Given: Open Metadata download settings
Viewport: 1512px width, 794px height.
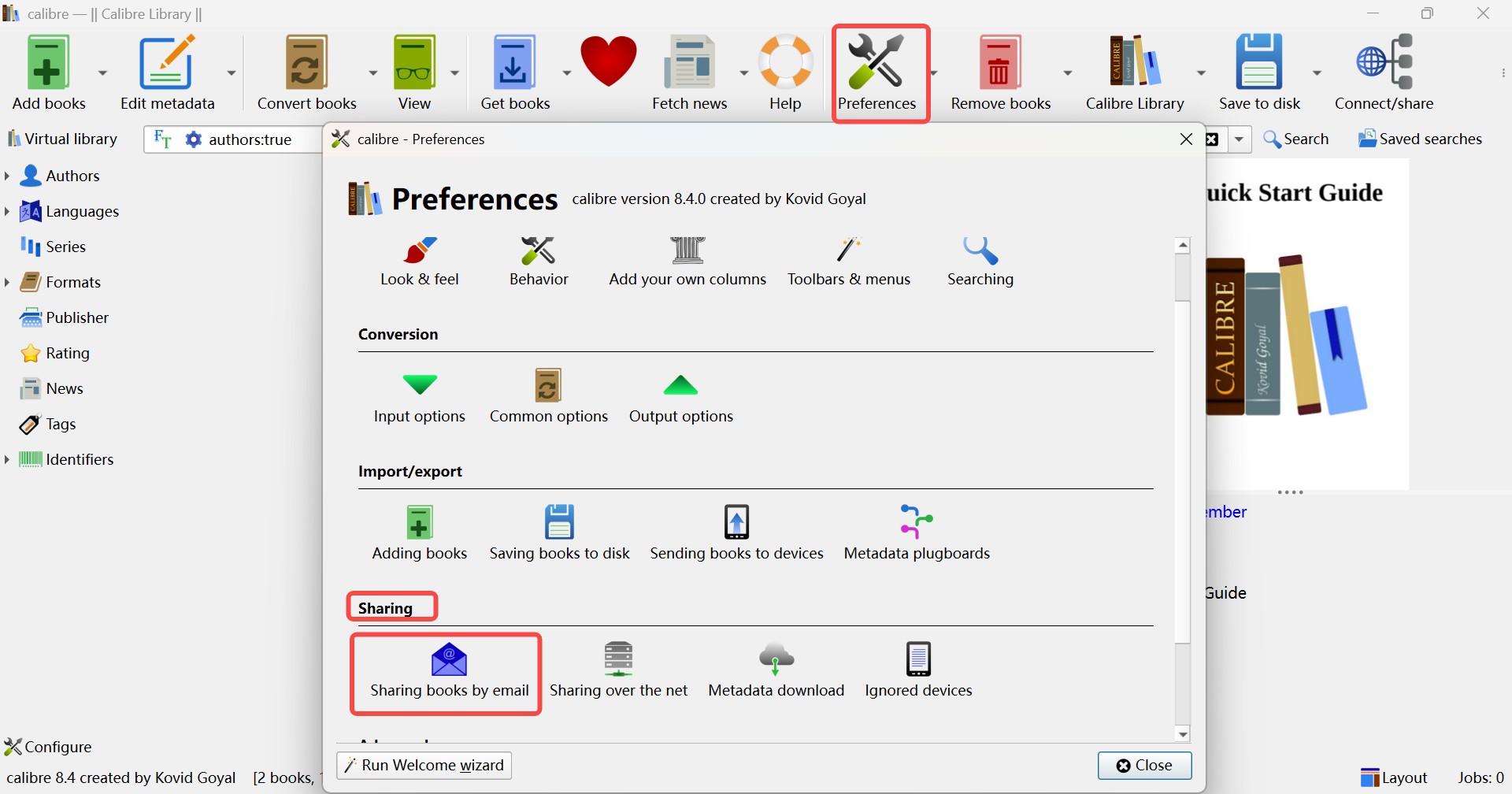Looking at the screenshot, I should pos(776,671).
